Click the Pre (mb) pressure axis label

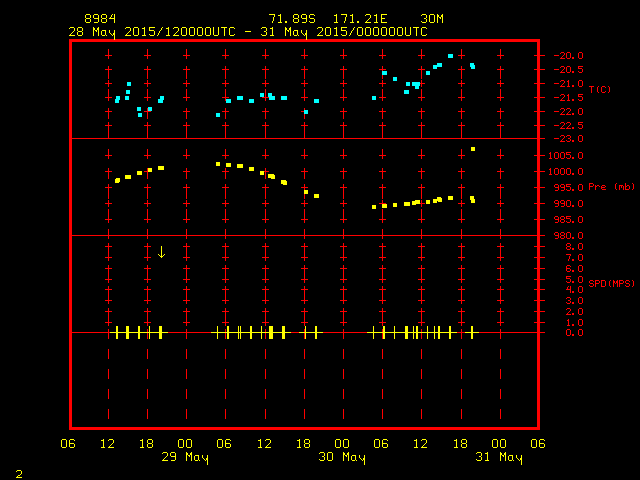pyautogui.click(x=611, y=187)
